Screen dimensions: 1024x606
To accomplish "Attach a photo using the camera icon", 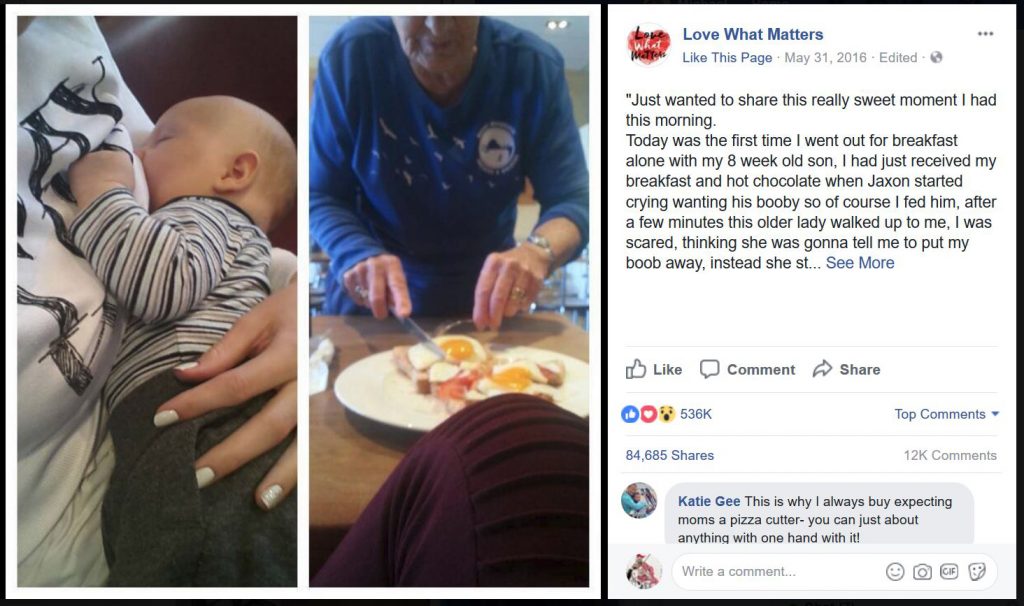I will coord(922,572).
